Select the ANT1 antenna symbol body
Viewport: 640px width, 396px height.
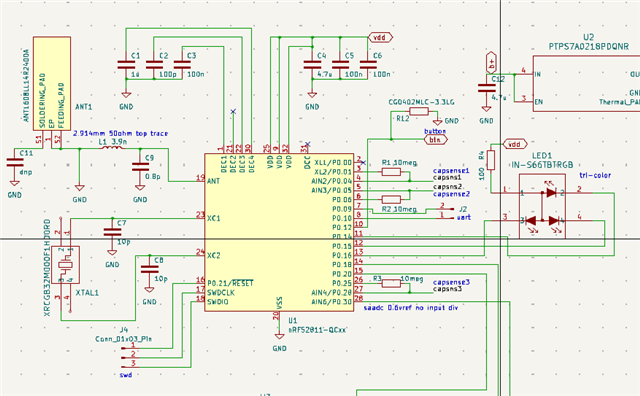click(52, 84)
